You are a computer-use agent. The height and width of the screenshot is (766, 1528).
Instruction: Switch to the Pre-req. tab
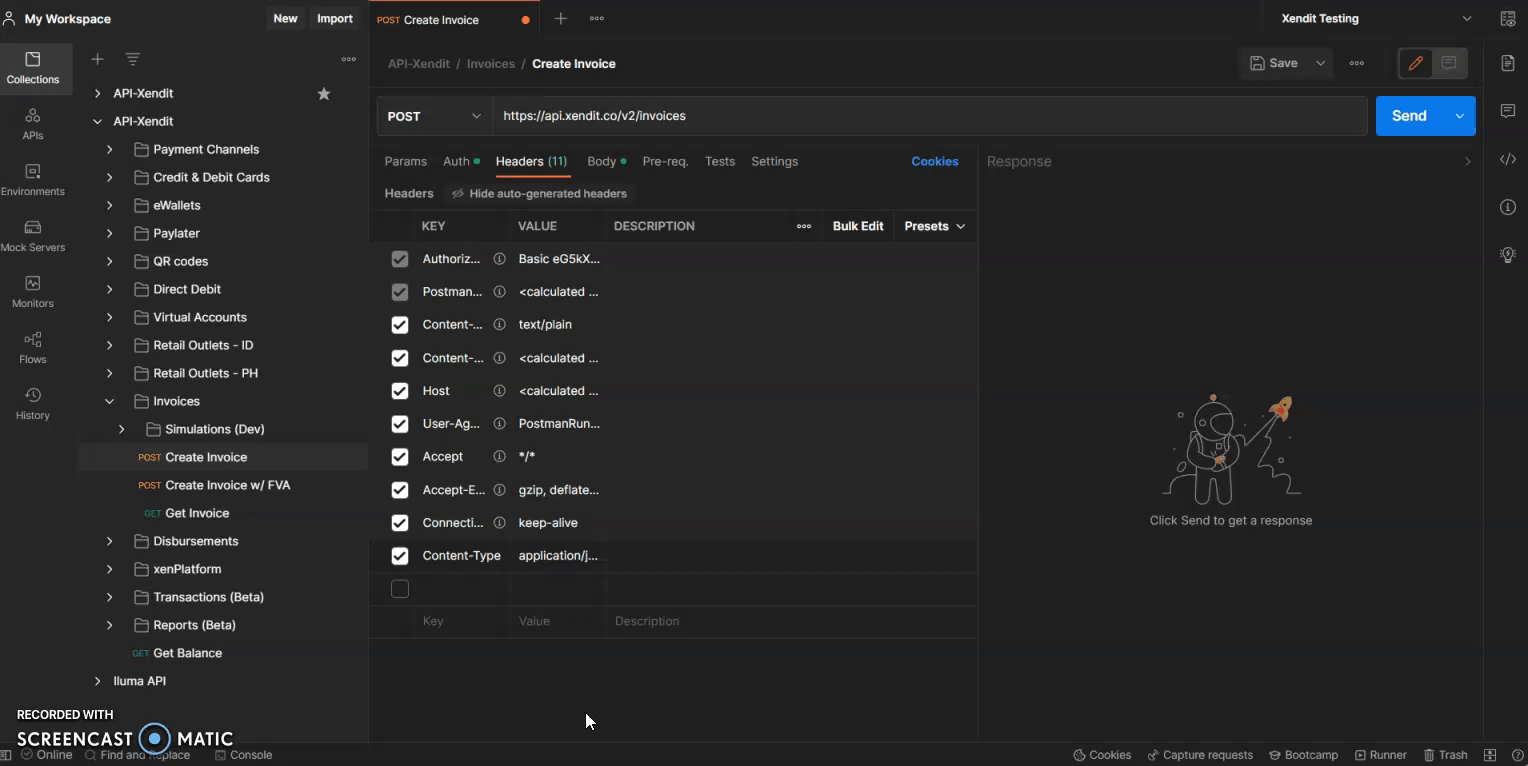click(x=665, y=161)
